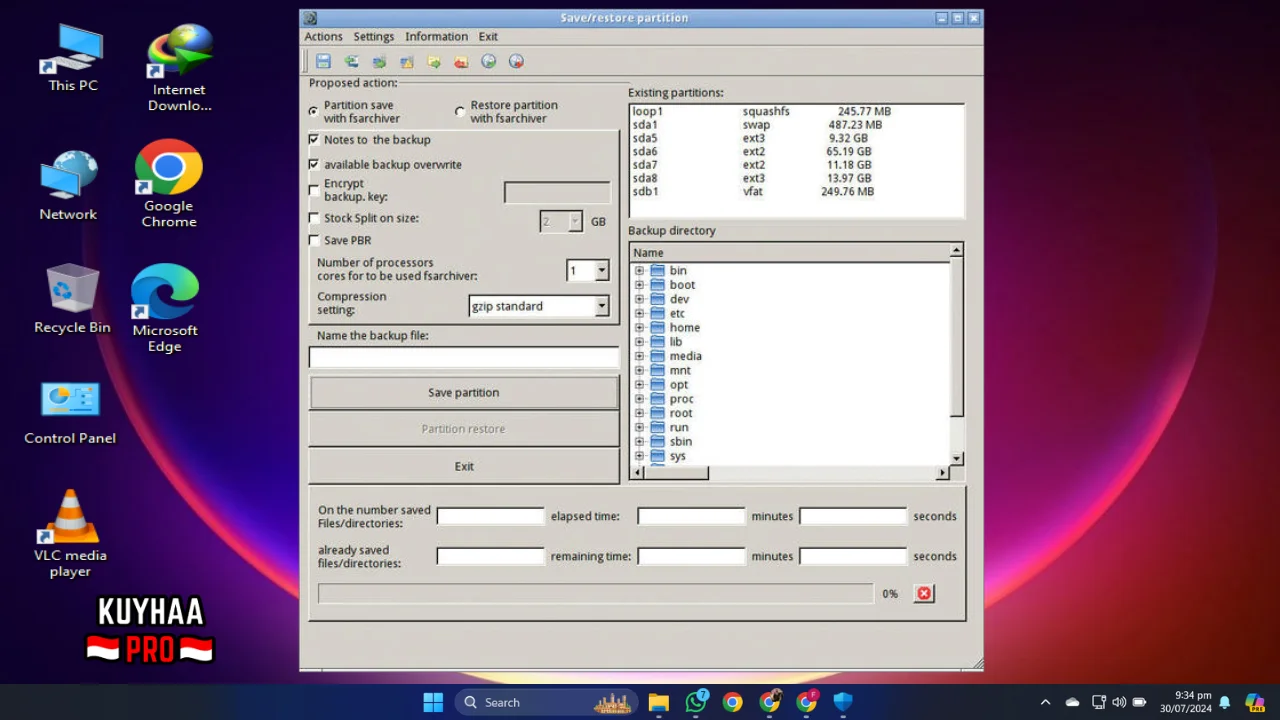Open the Actions menu

pyautogui.click(x=323, y=36)
